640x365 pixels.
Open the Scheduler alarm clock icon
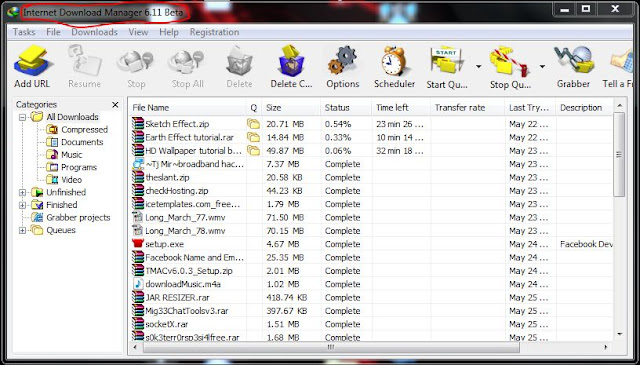point(394,60)
